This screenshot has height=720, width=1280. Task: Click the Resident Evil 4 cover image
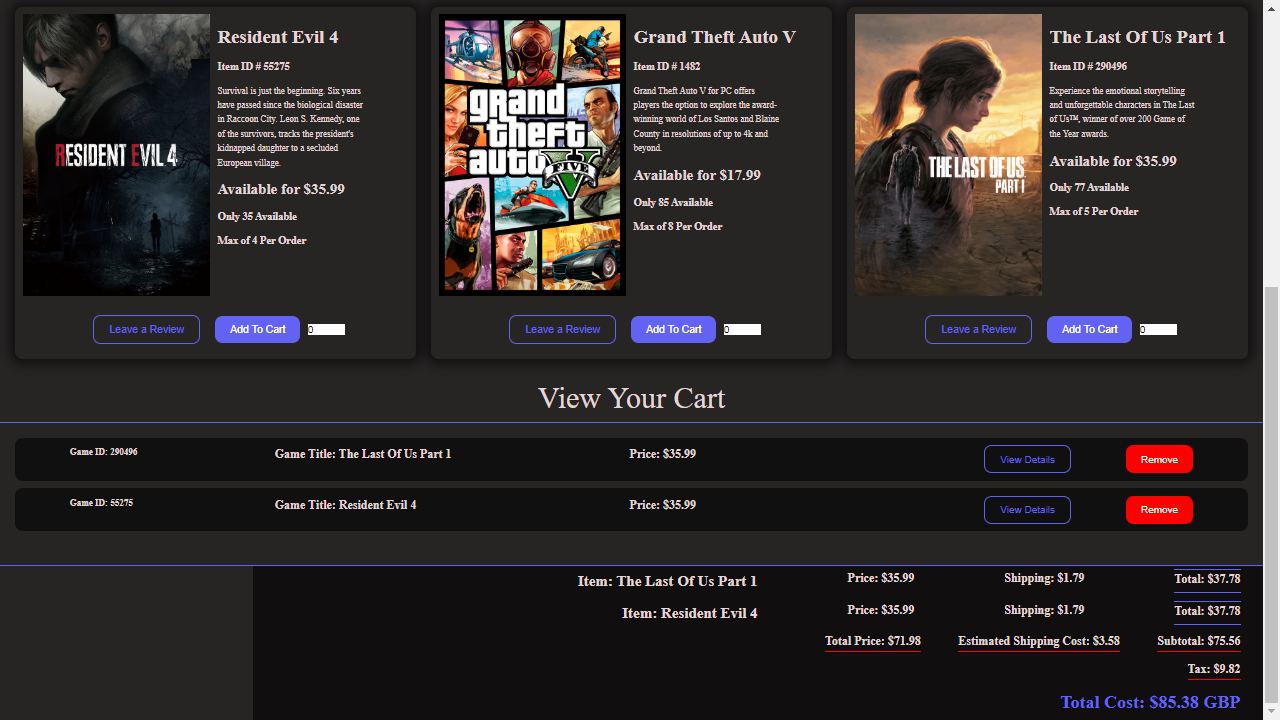click(116, 155)
